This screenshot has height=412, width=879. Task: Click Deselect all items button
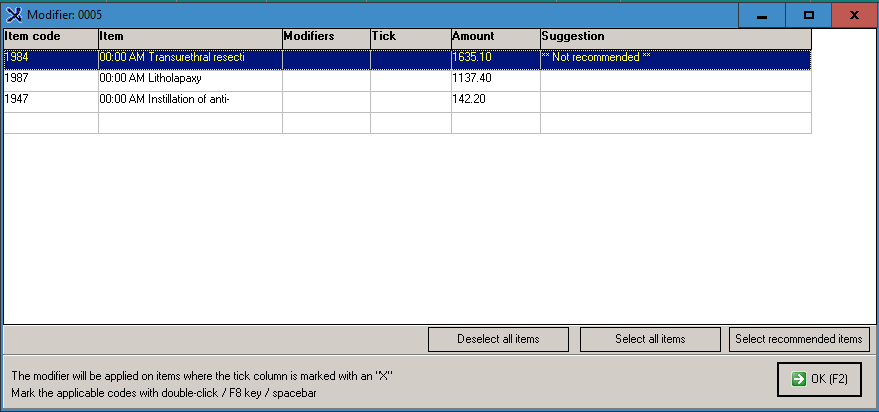click(498, 339)
